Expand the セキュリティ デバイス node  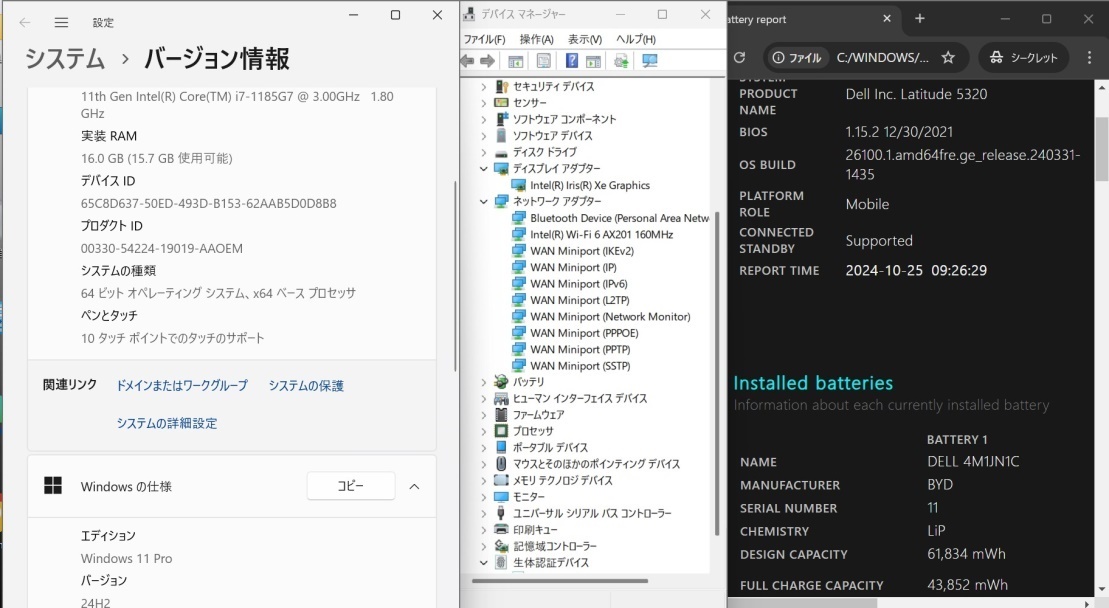(484, 86)
